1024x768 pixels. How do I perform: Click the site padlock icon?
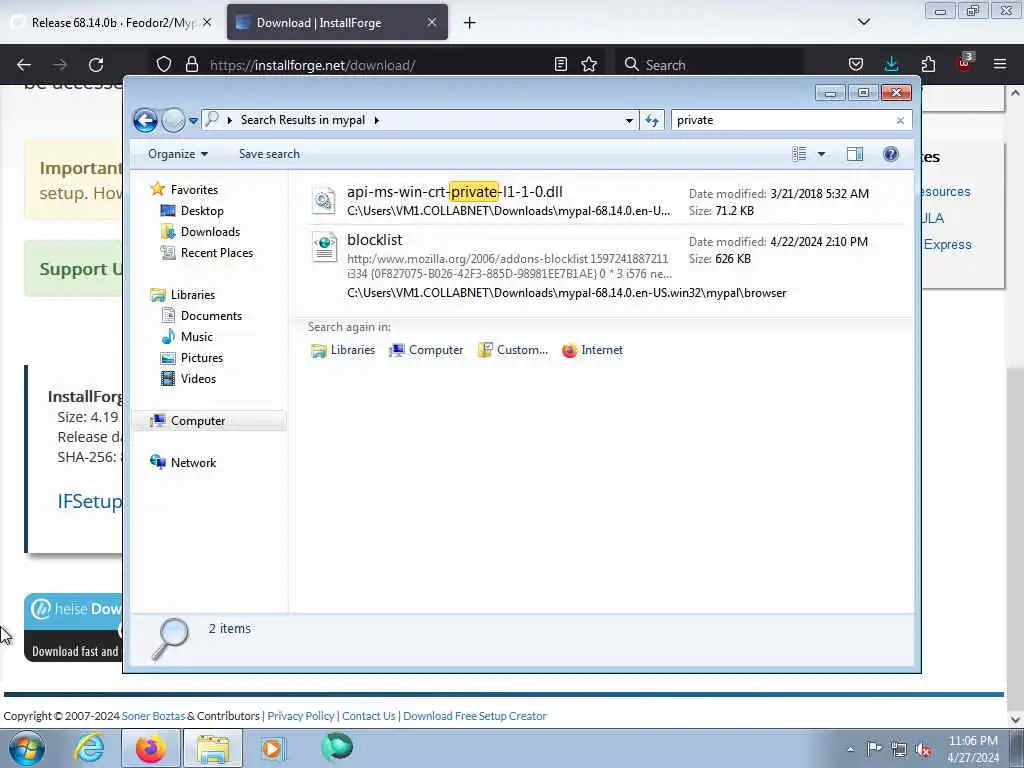(x=191, y=65)
